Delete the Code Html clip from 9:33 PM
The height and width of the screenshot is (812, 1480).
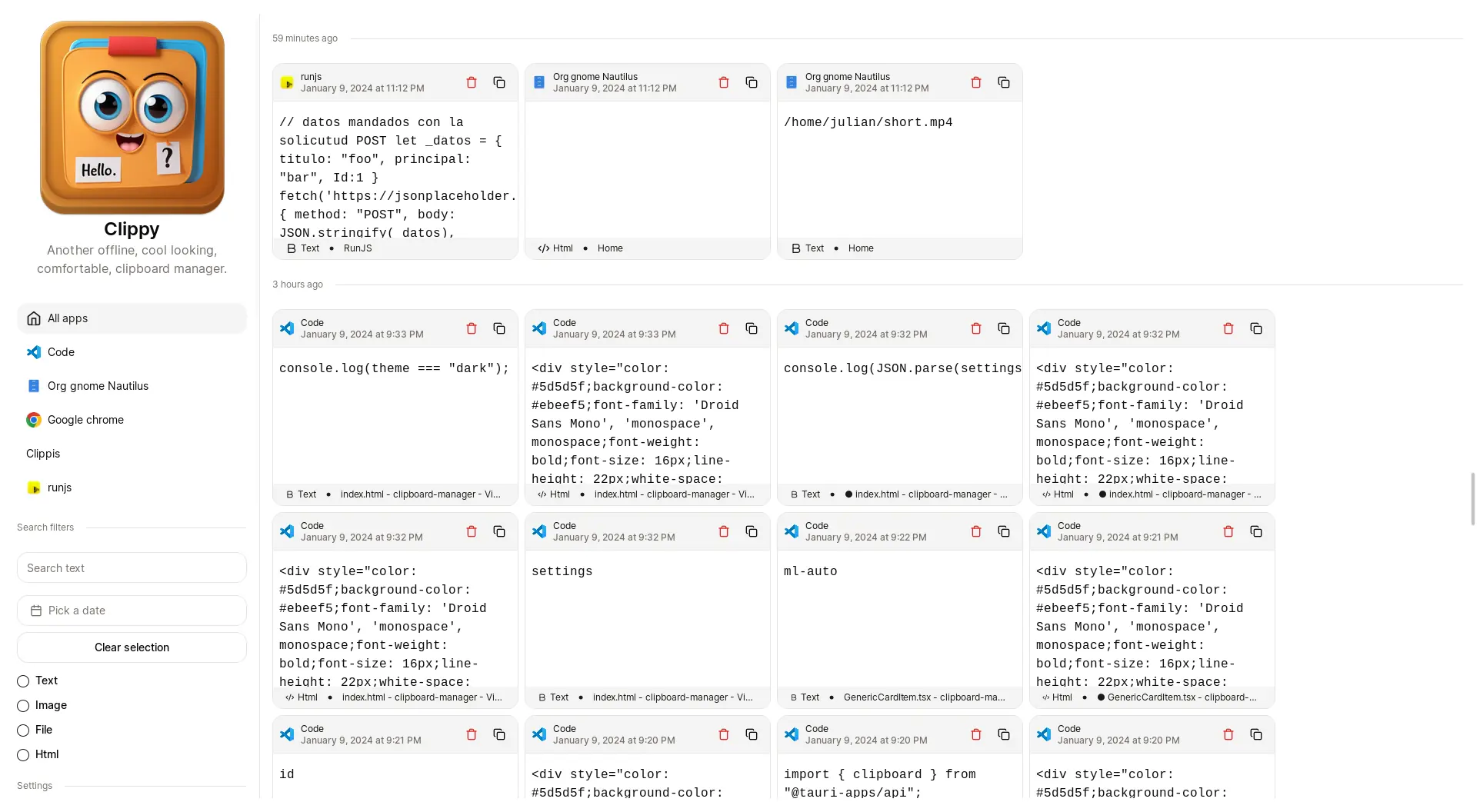(724, 328)
